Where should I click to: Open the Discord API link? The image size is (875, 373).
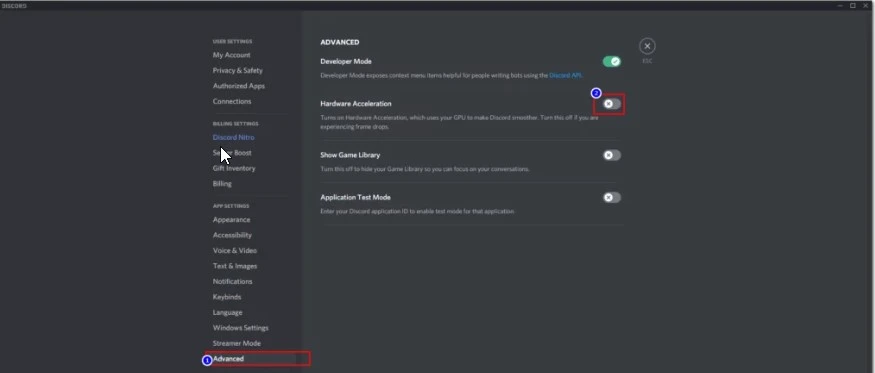tap(565, 75)
